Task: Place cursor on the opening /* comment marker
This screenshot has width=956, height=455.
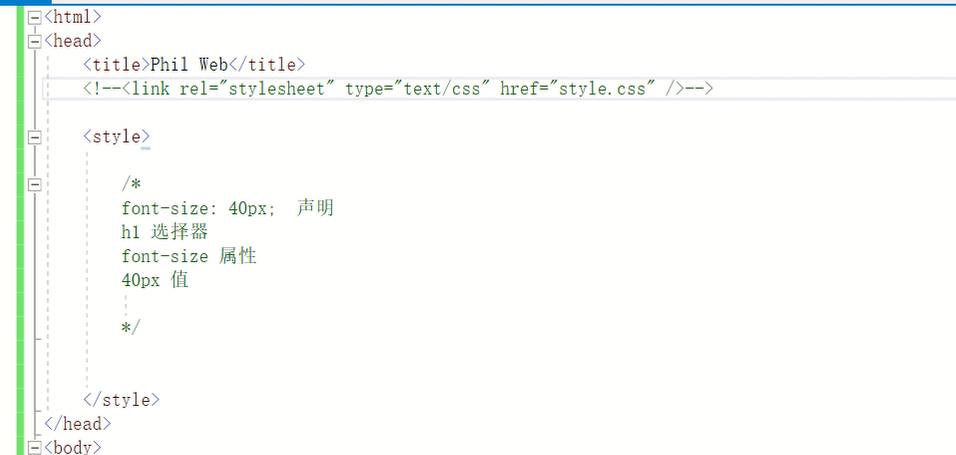Action: 131,184
